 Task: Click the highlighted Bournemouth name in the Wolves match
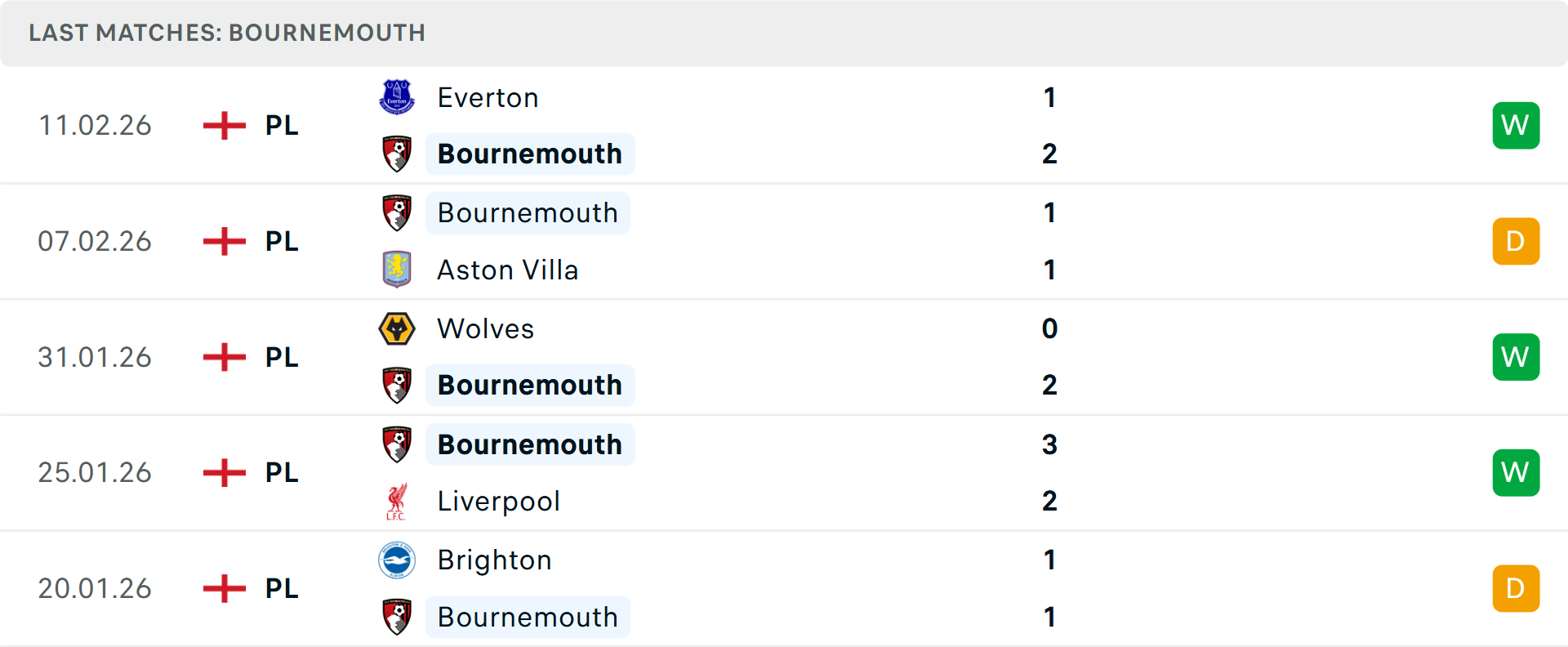(530, 384)
